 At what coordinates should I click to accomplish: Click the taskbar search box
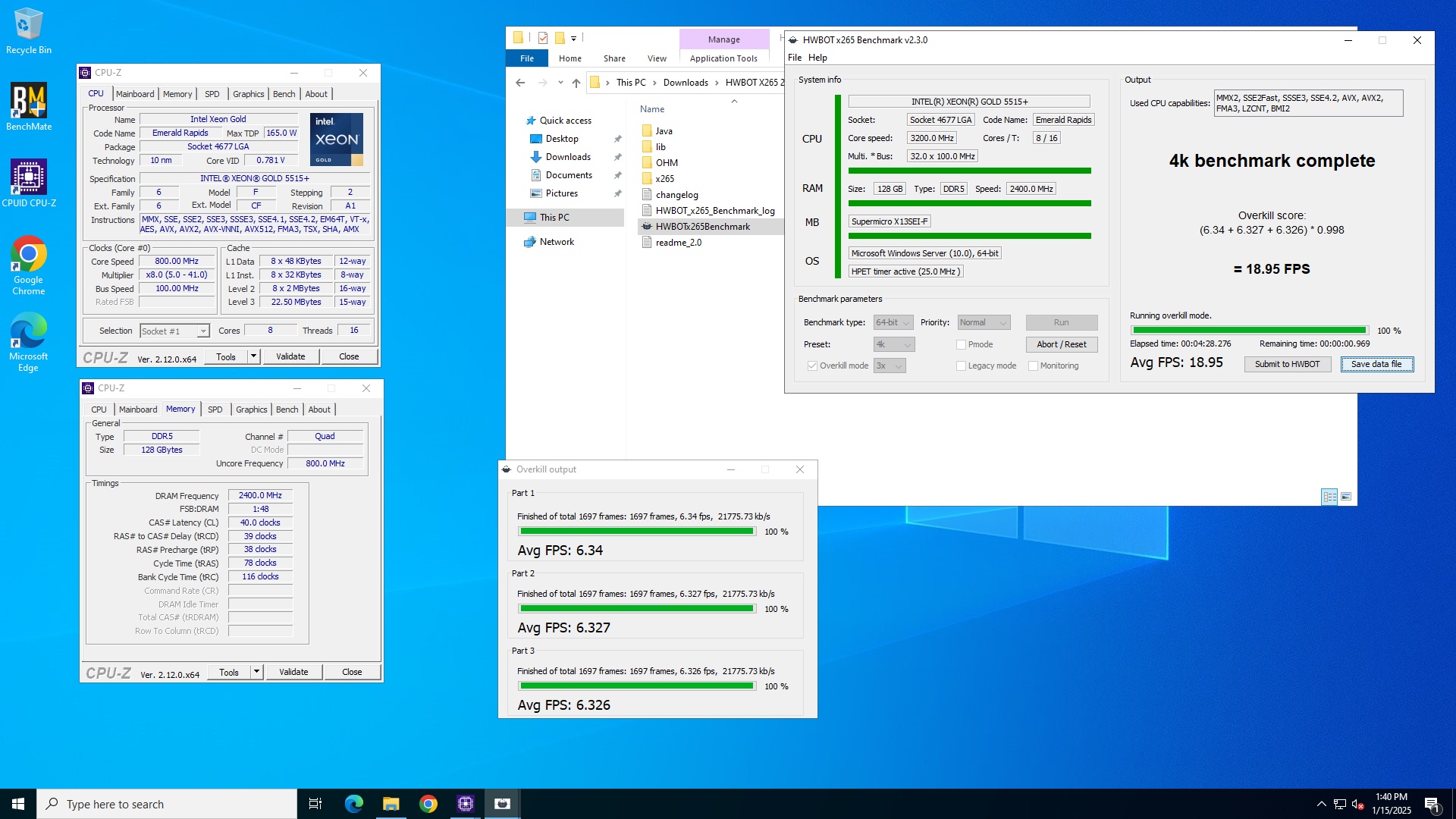pyautogui.click(x=167, y=804)
